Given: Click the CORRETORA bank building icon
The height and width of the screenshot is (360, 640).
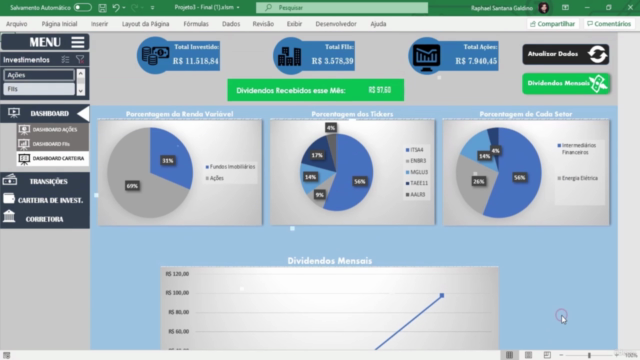Looking at the screenshot, I should [9, 216].
